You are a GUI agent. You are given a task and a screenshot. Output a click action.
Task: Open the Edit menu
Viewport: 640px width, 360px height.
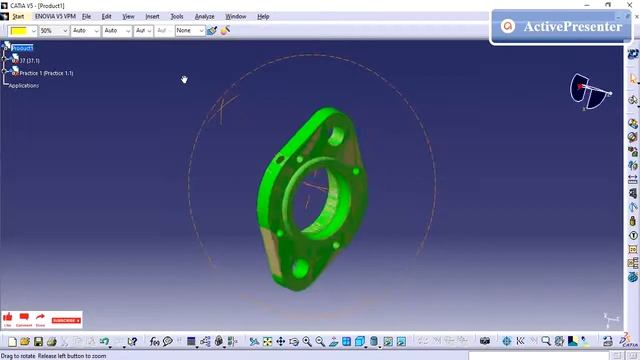click(x=107, y=17)
